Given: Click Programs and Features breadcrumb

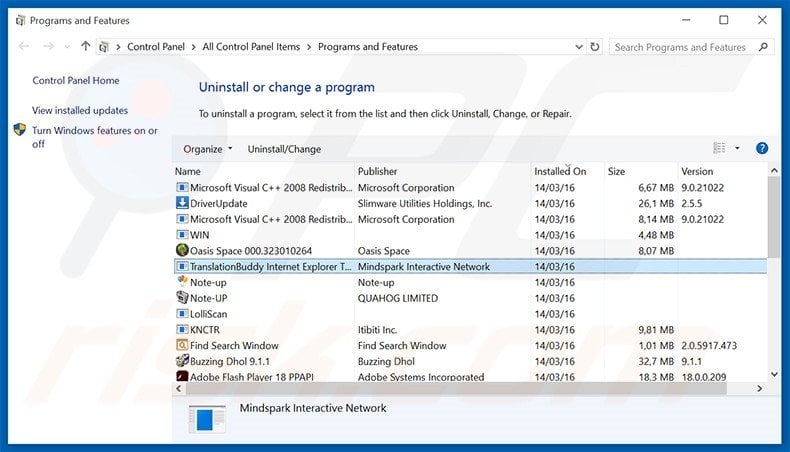Looking at the screenshot, I should pyautogui.click(x=368, y=46).
